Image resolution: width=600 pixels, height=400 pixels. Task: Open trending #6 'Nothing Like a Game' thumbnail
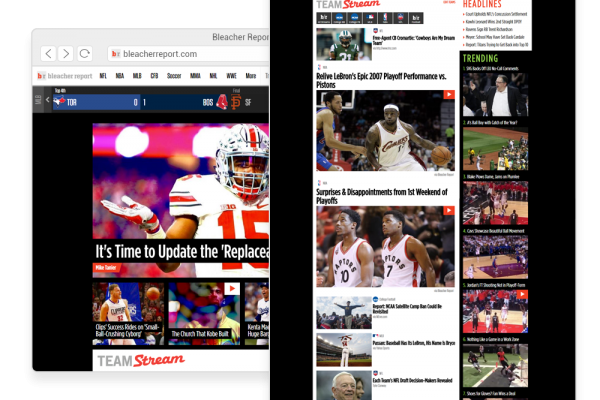click(x=496, y=366)
